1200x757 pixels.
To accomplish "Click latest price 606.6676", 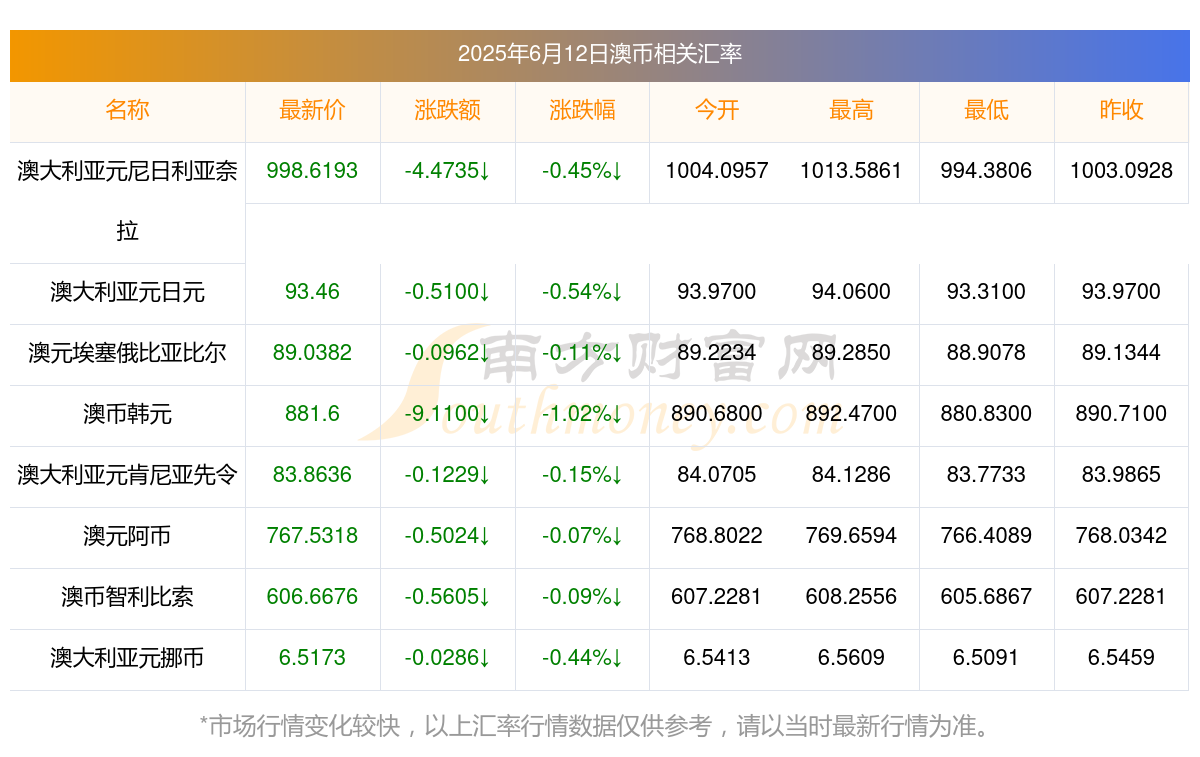I will point(312,597).
